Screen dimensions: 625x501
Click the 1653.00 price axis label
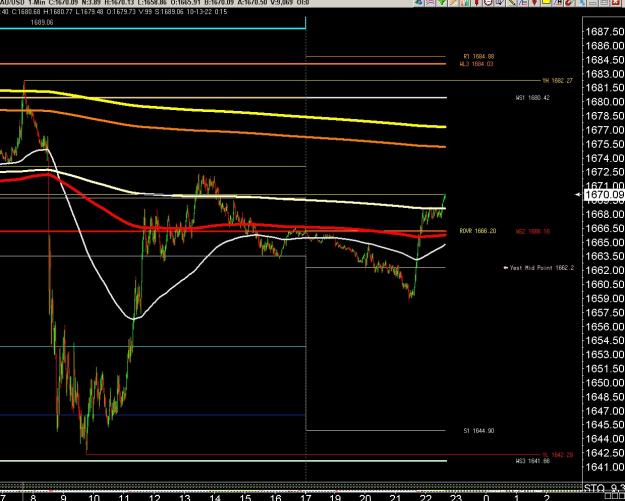604,354
